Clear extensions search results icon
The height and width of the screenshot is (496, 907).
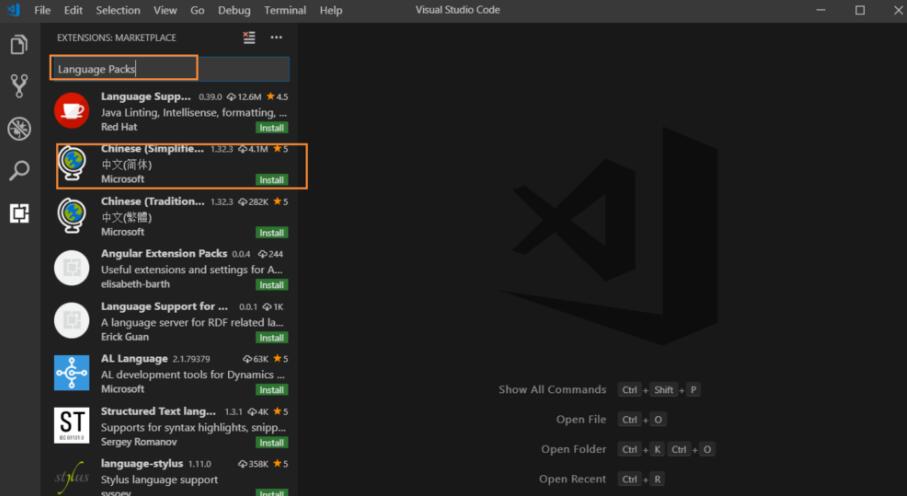tap(249, 38)
